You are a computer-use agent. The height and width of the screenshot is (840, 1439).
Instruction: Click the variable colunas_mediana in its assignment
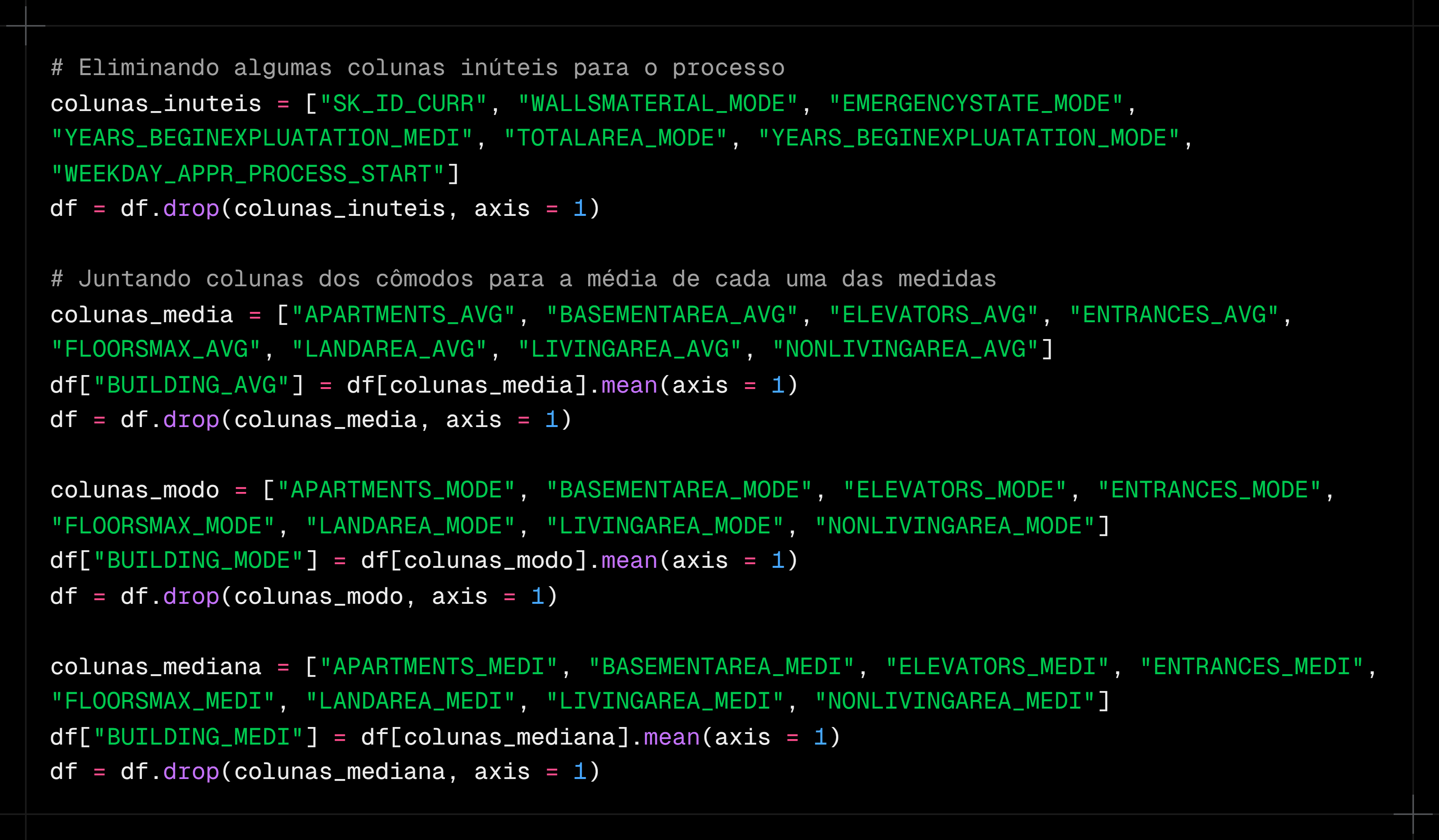coord(156,667)
